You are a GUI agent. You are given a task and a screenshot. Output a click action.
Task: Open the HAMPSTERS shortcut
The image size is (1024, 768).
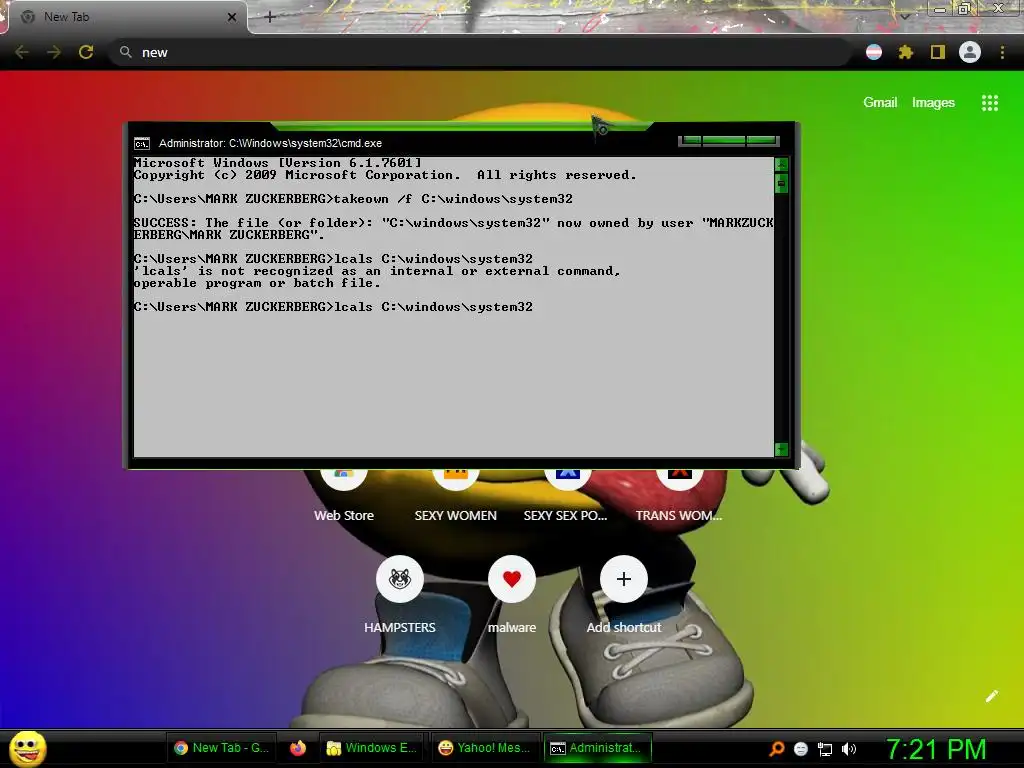coord(400,595)
